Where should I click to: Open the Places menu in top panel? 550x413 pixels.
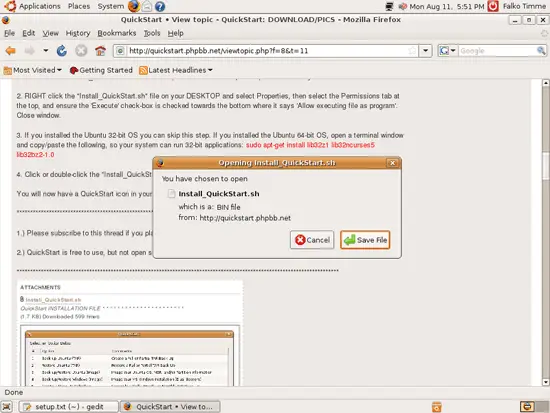pyautogui.click(x=79, y=6)
